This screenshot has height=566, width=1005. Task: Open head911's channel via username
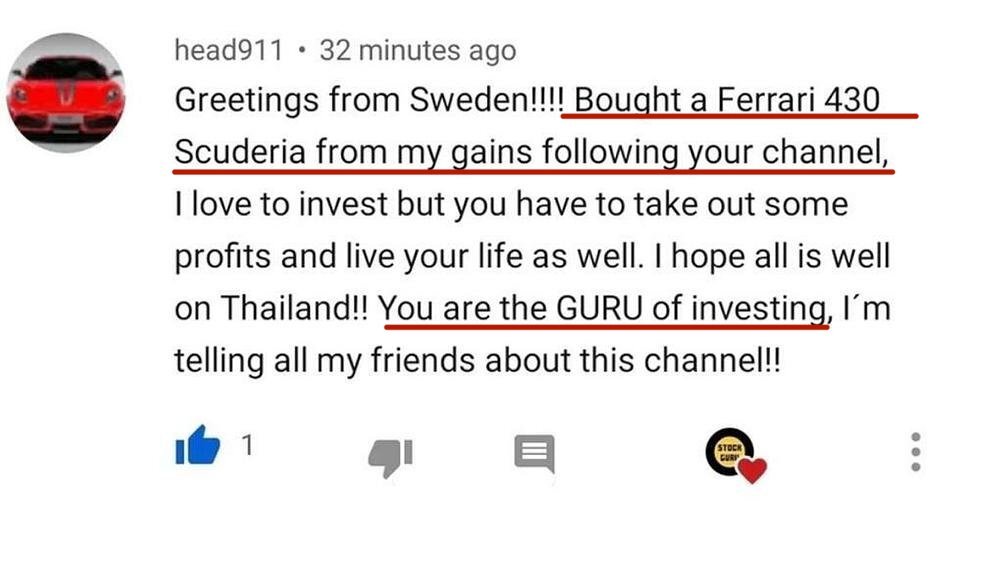[x=229, y=50]
